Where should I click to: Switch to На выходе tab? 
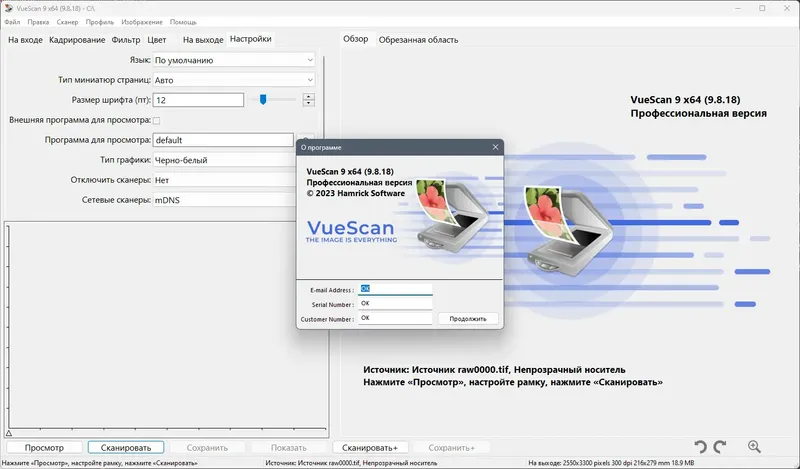pyautogui.click(x=203, y=40)
